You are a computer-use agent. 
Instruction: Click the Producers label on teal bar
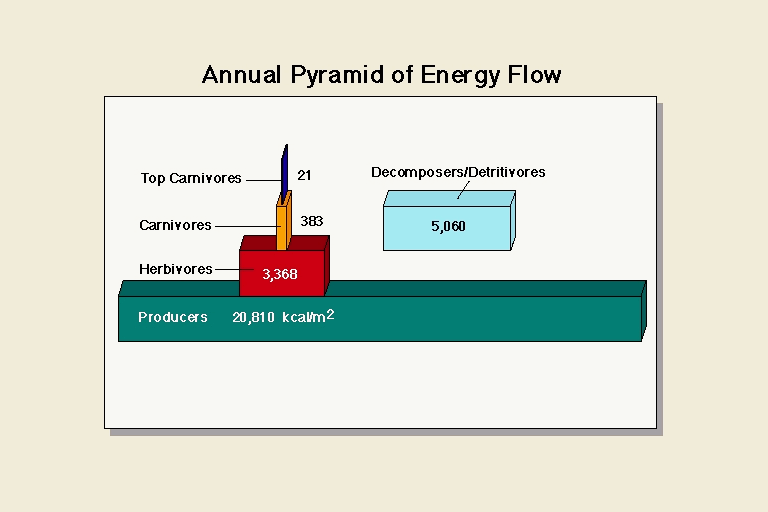[x=173, y=317]
